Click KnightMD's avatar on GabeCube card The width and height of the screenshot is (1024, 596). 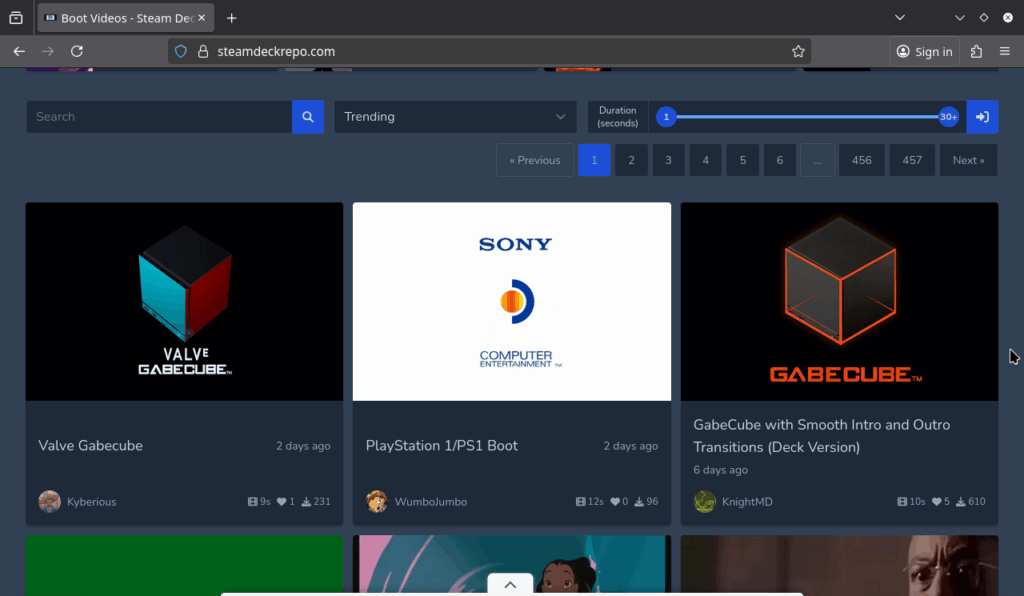[704, 501]
